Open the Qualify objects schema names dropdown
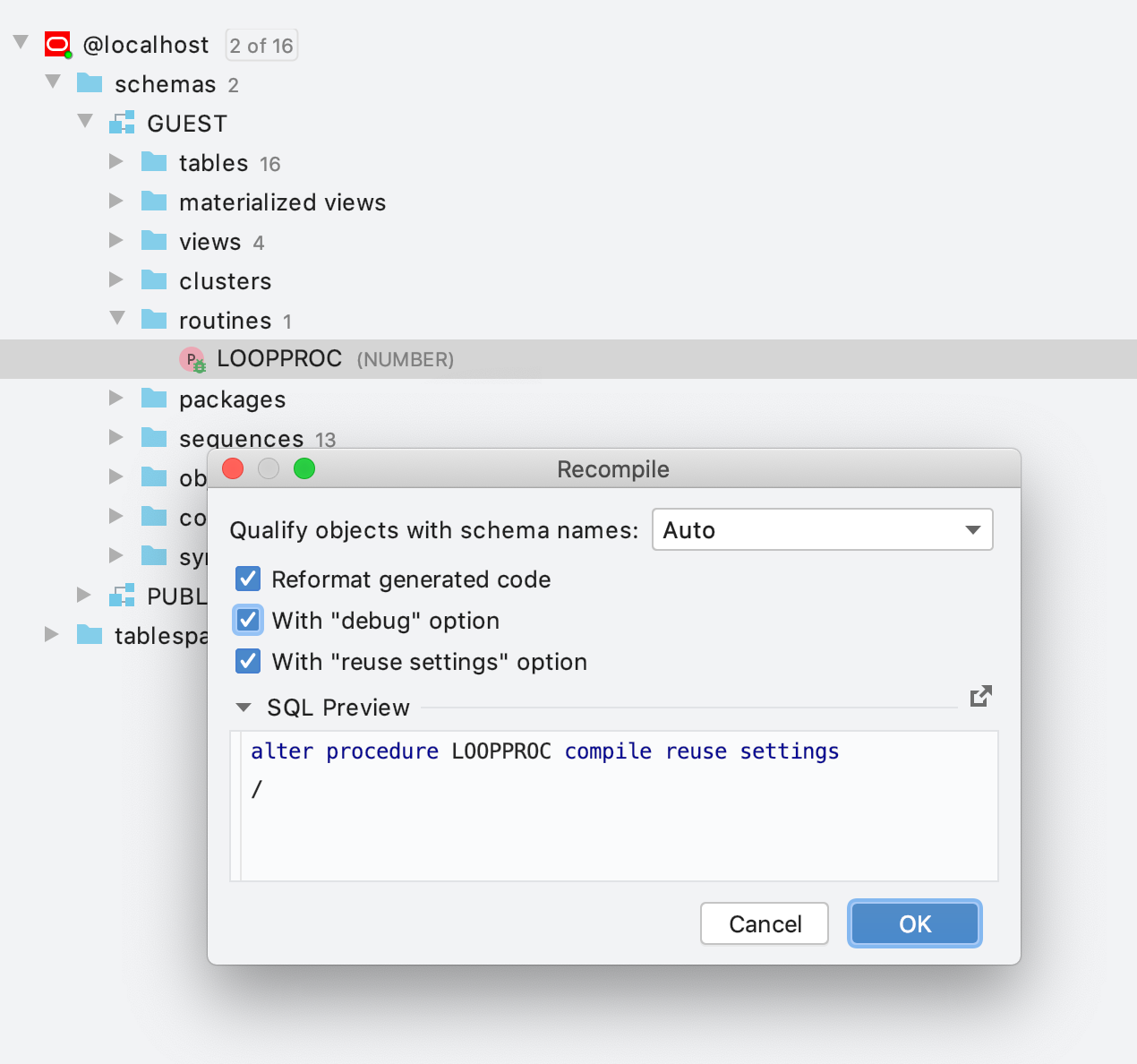Image resolution: width=1137 pixels, height=1064 pixels. pos(822,529)
